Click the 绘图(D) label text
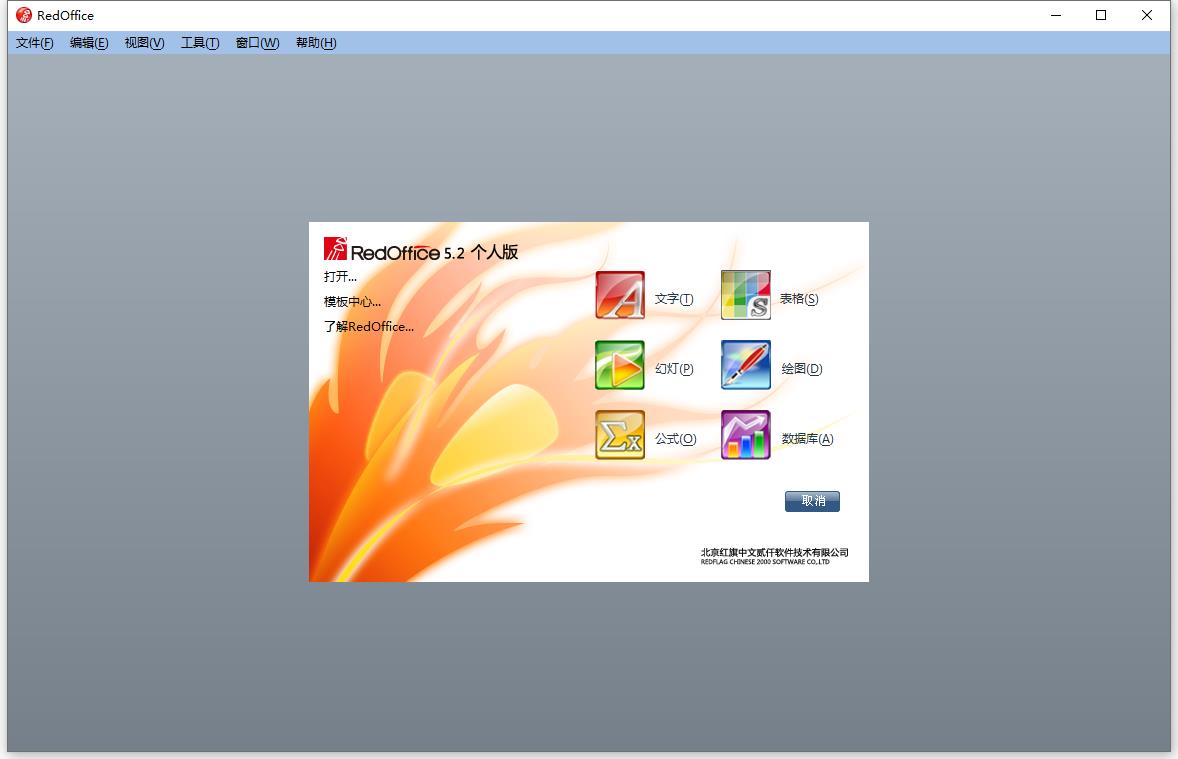Screen dimensions: 1178x759 coord(802,369)
